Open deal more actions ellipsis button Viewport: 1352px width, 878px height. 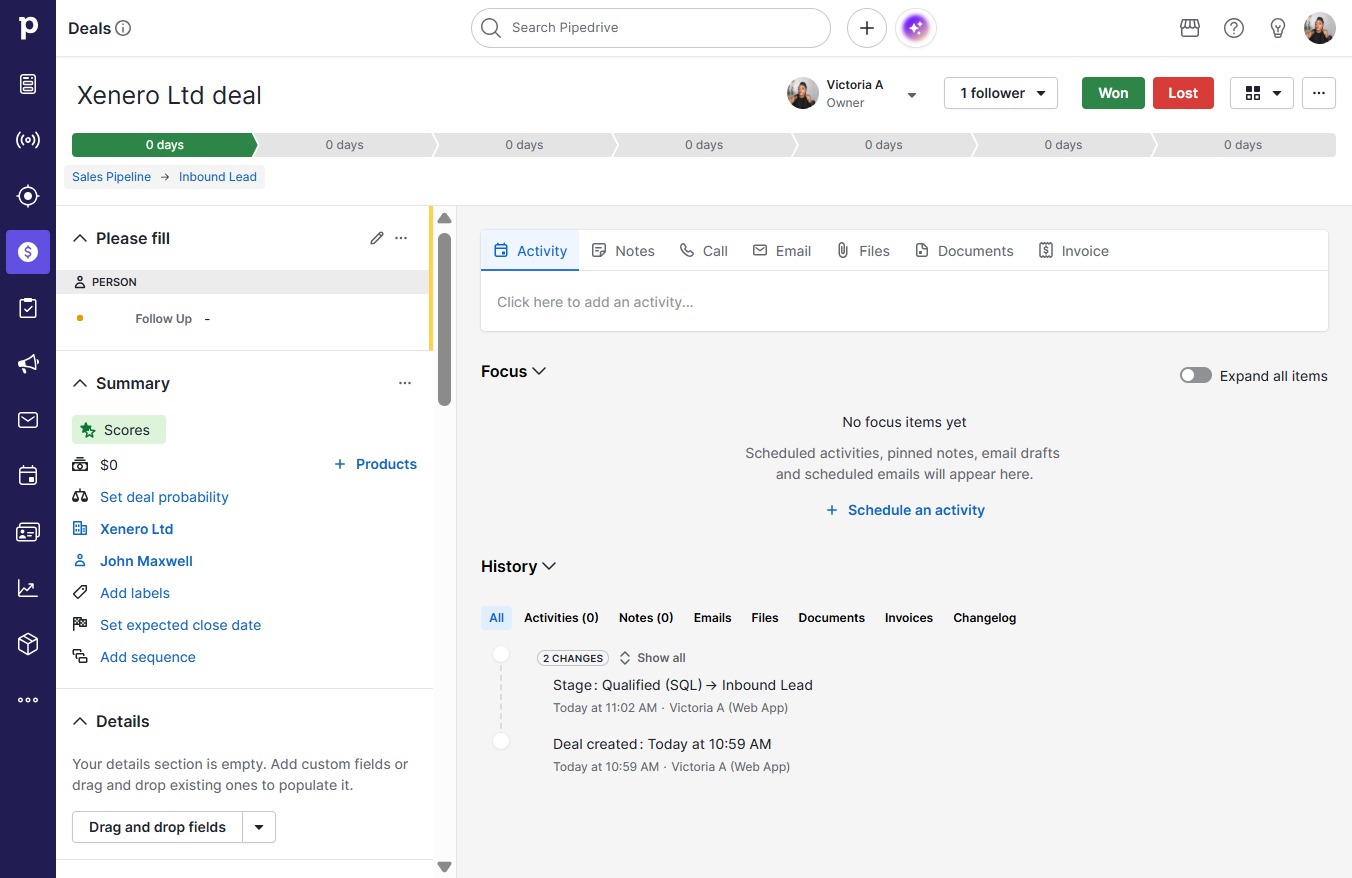pos(1319,93)
